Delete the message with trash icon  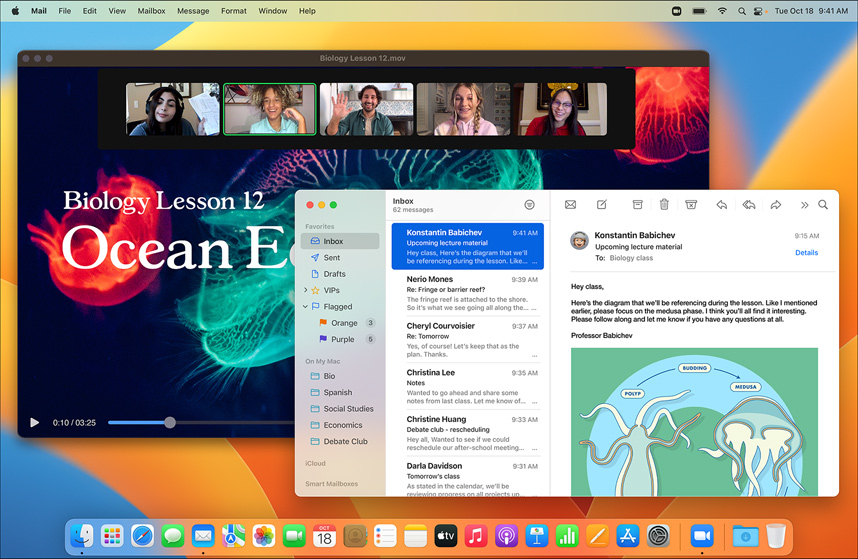tap(664, 205)
